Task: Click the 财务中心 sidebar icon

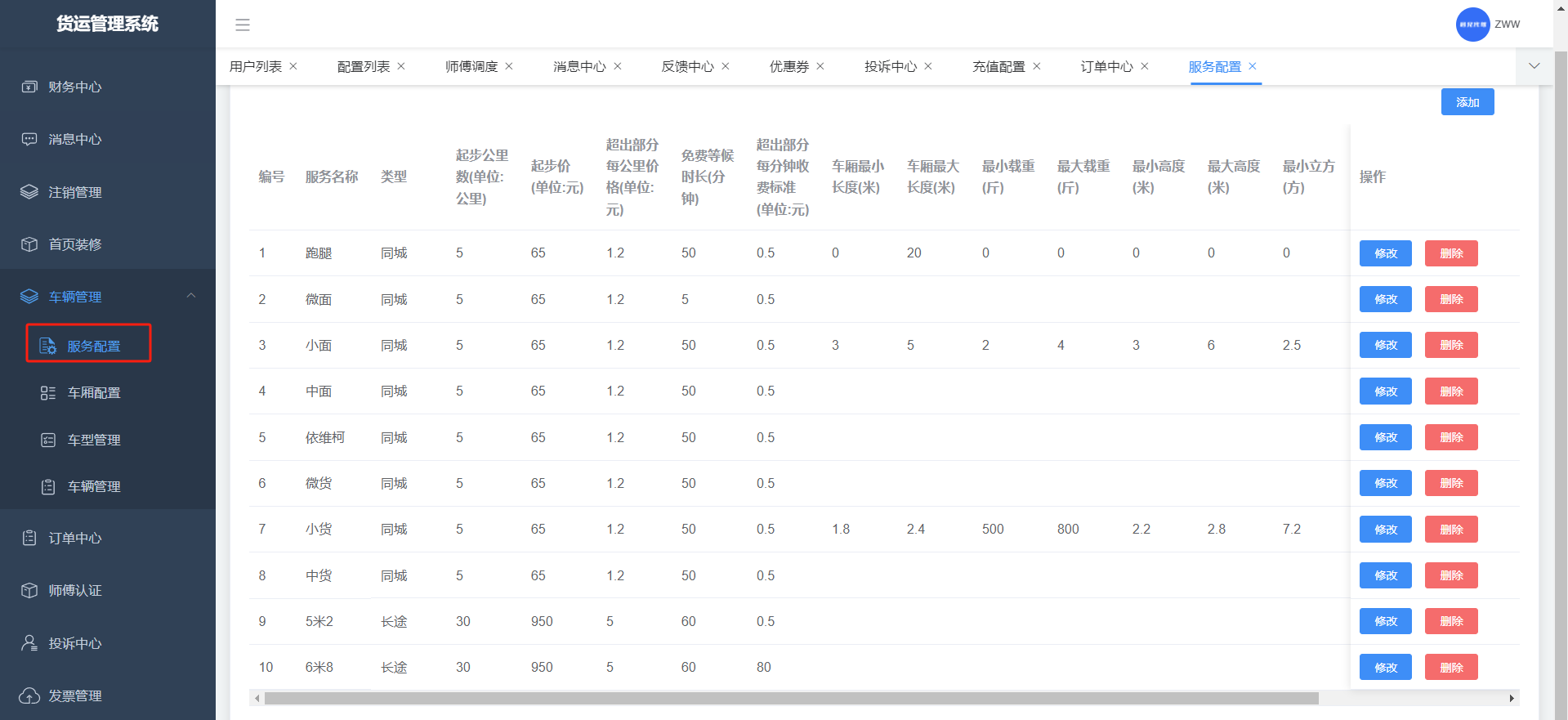Action: pyautogui.click(x=29, y=87)
